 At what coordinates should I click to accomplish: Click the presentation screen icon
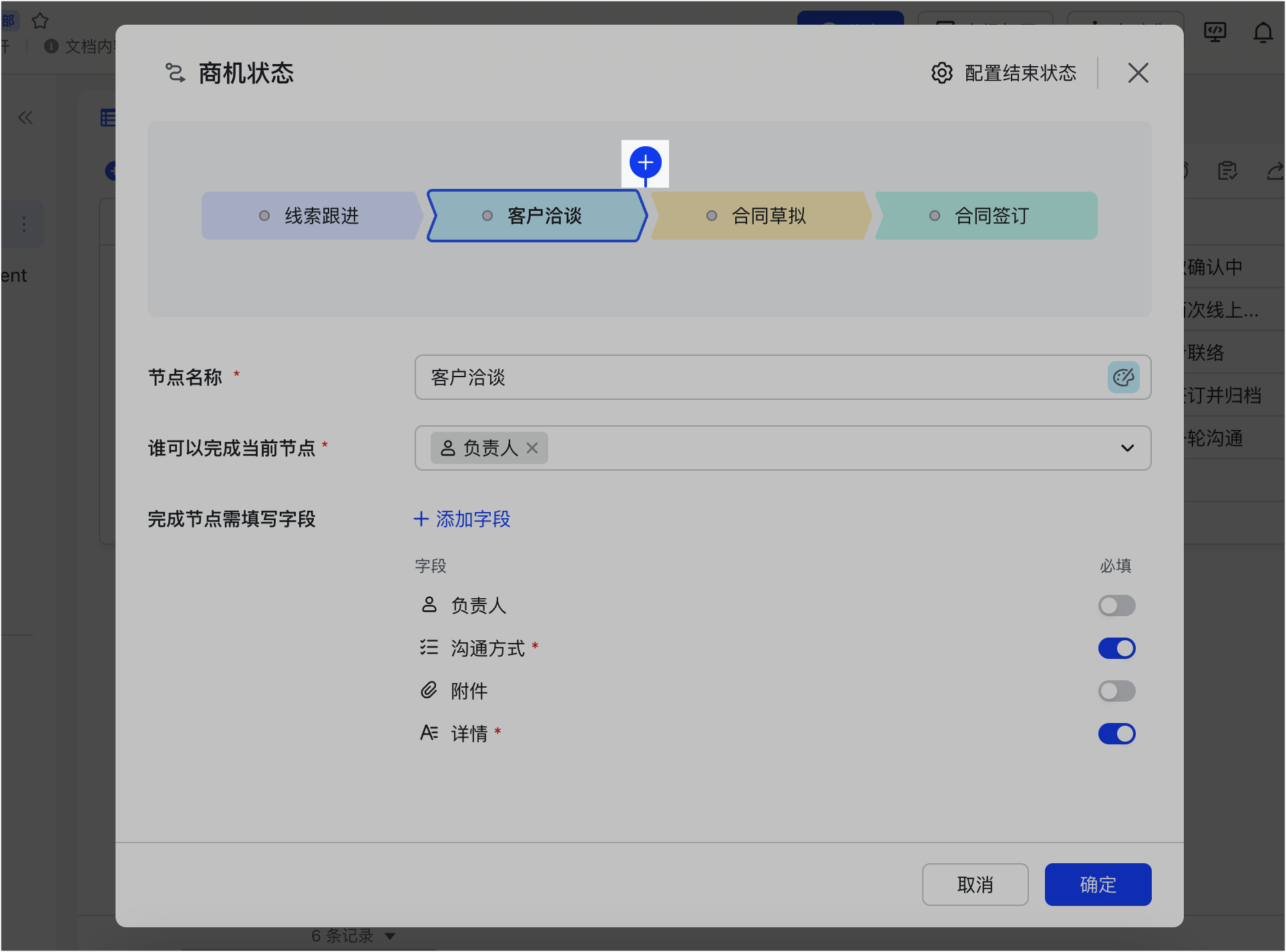[x=1215, y=32]
